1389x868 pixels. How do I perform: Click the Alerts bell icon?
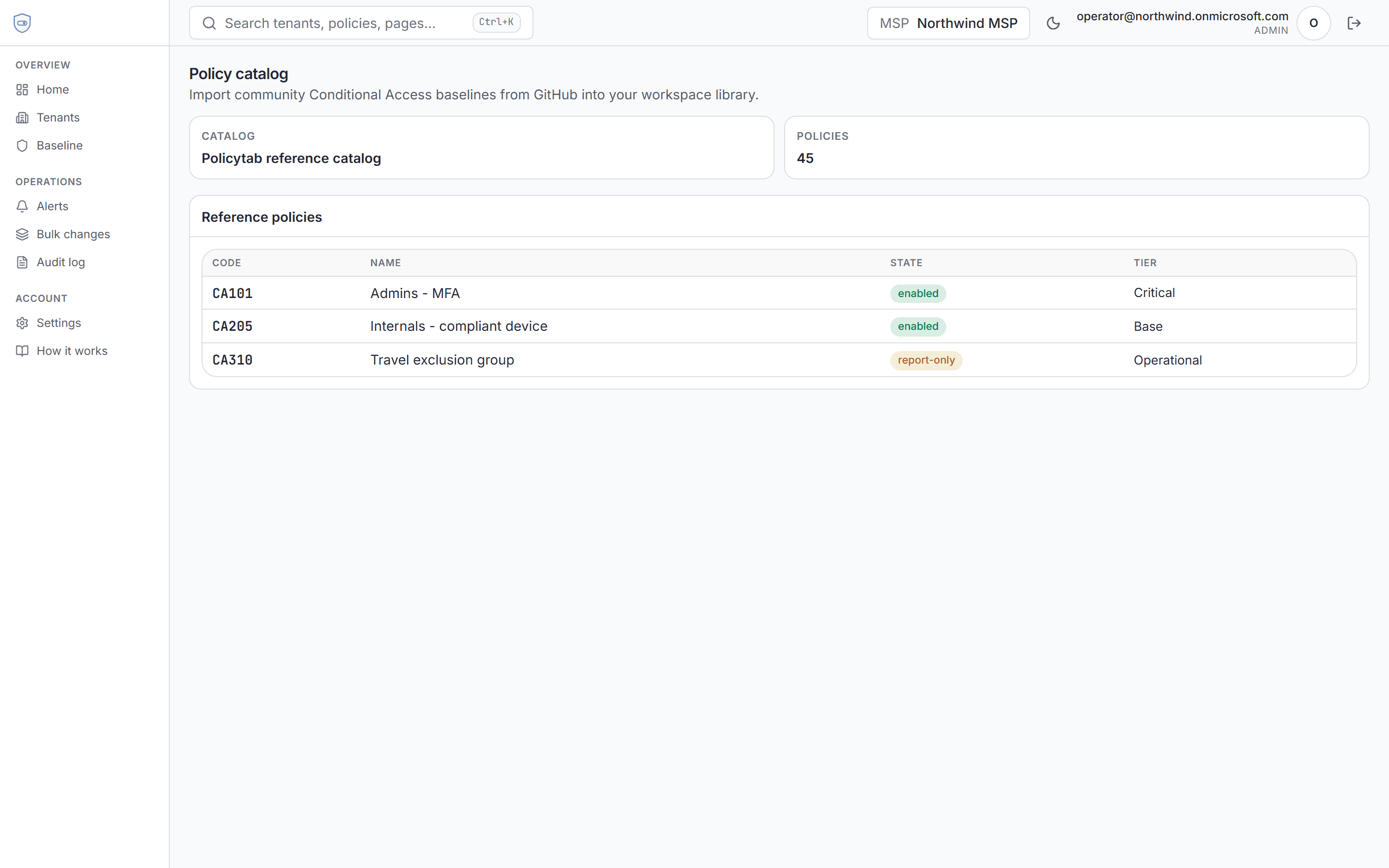click(22, 206)
